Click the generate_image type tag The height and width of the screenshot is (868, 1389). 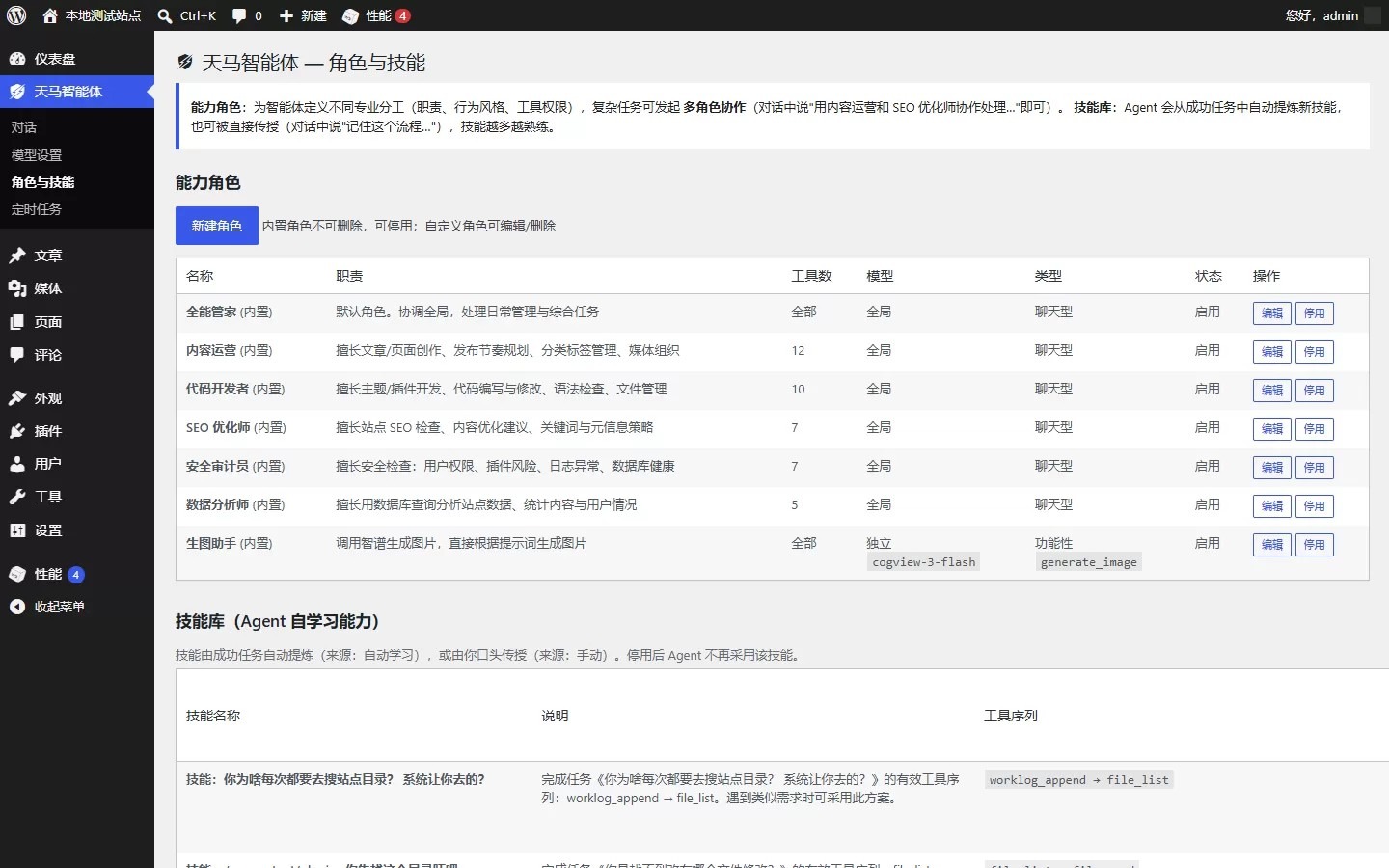(1089, 562)
